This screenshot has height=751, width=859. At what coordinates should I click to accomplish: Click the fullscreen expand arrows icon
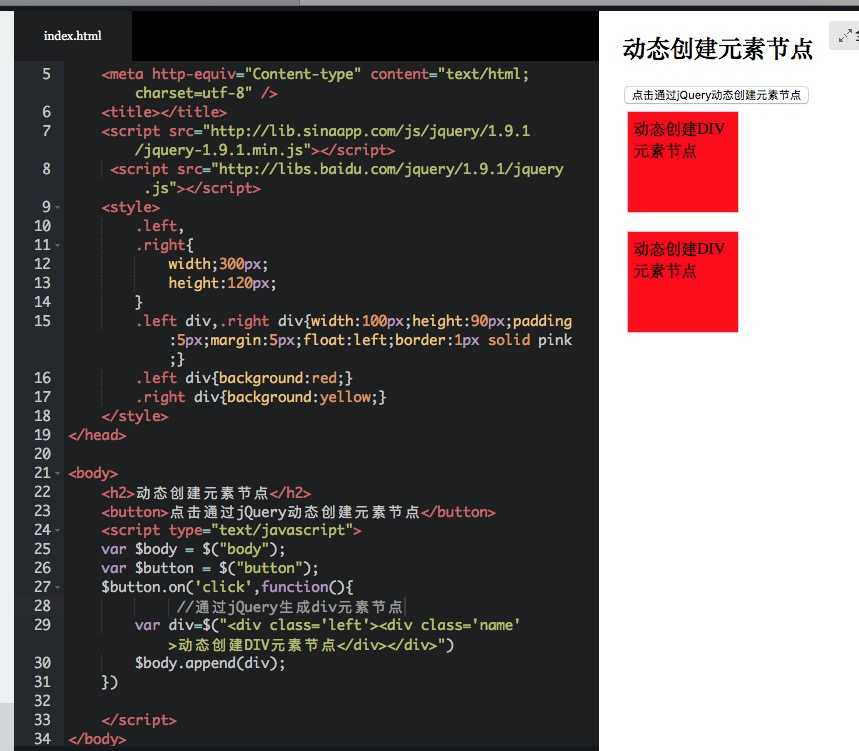844,36
